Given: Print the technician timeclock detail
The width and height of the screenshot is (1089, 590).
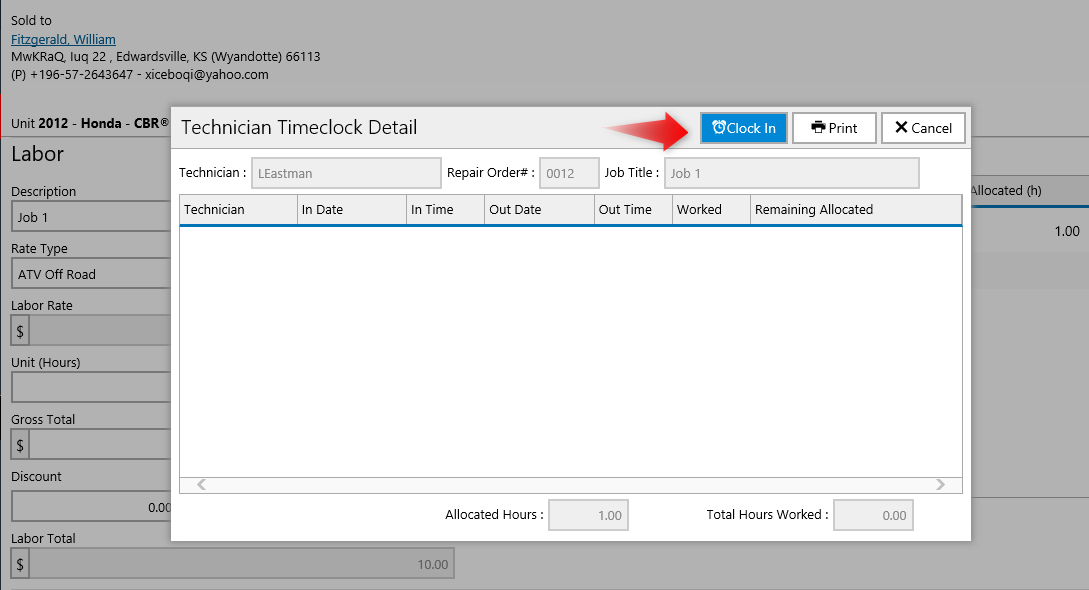Looking at the screenshot, I should (x=834, y=128).
